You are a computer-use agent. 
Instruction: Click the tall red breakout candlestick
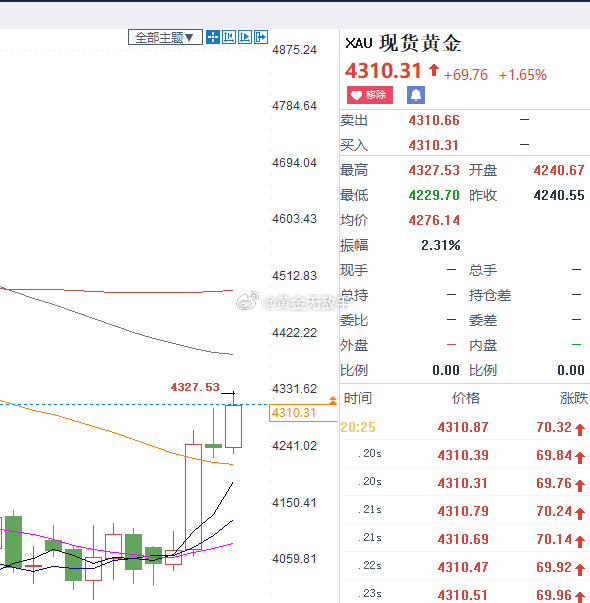193,497
